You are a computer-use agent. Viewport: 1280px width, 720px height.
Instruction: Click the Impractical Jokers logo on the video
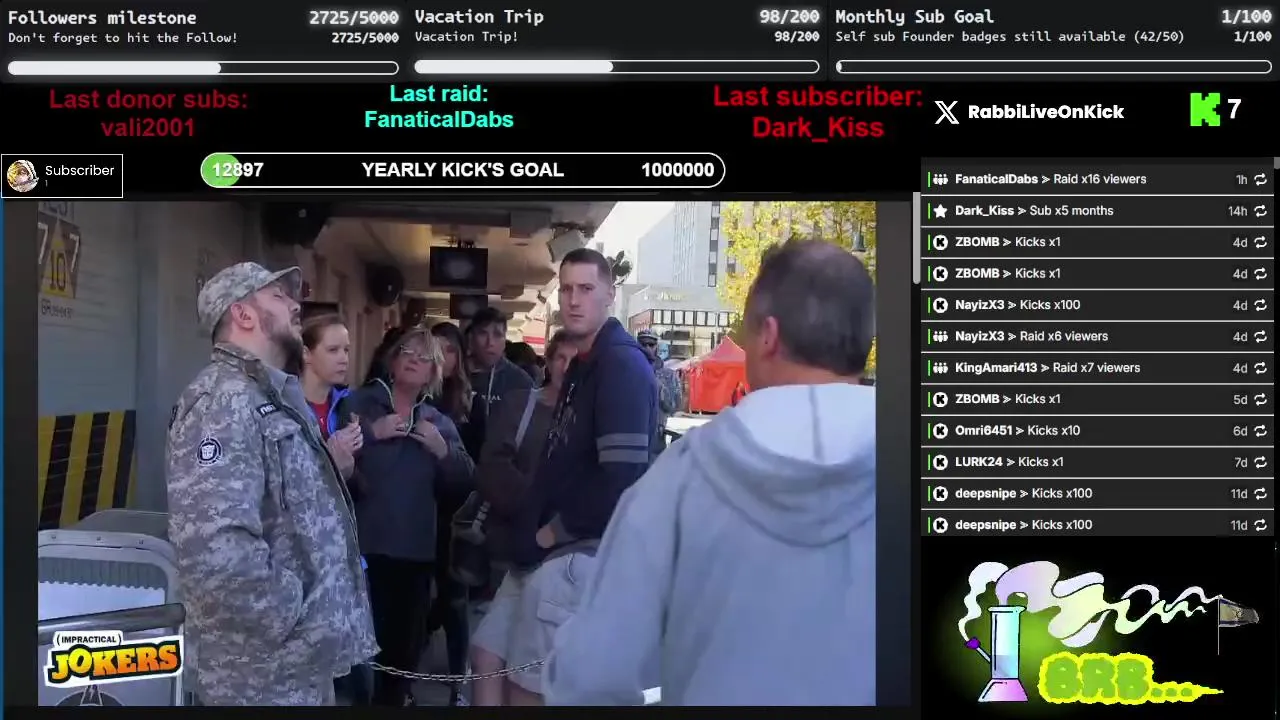tap(115, 658)
